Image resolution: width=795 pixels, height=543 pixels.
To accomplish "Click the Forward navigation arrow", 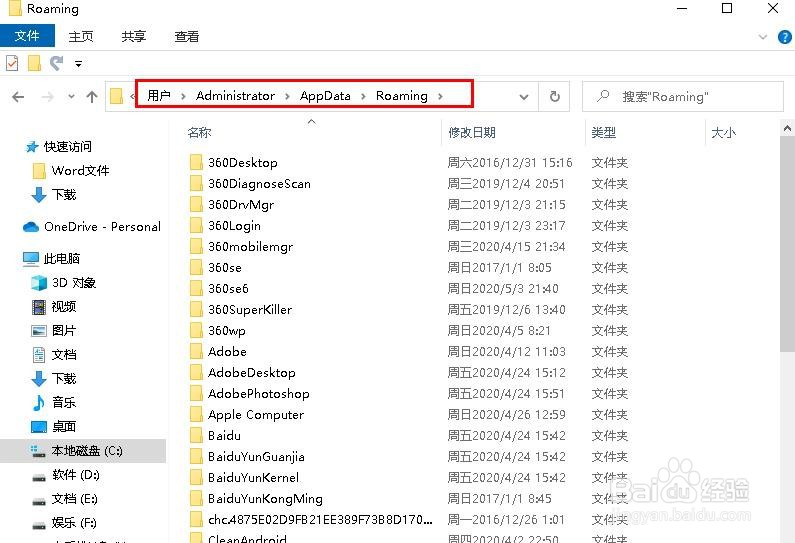I will tap(48, 96).
